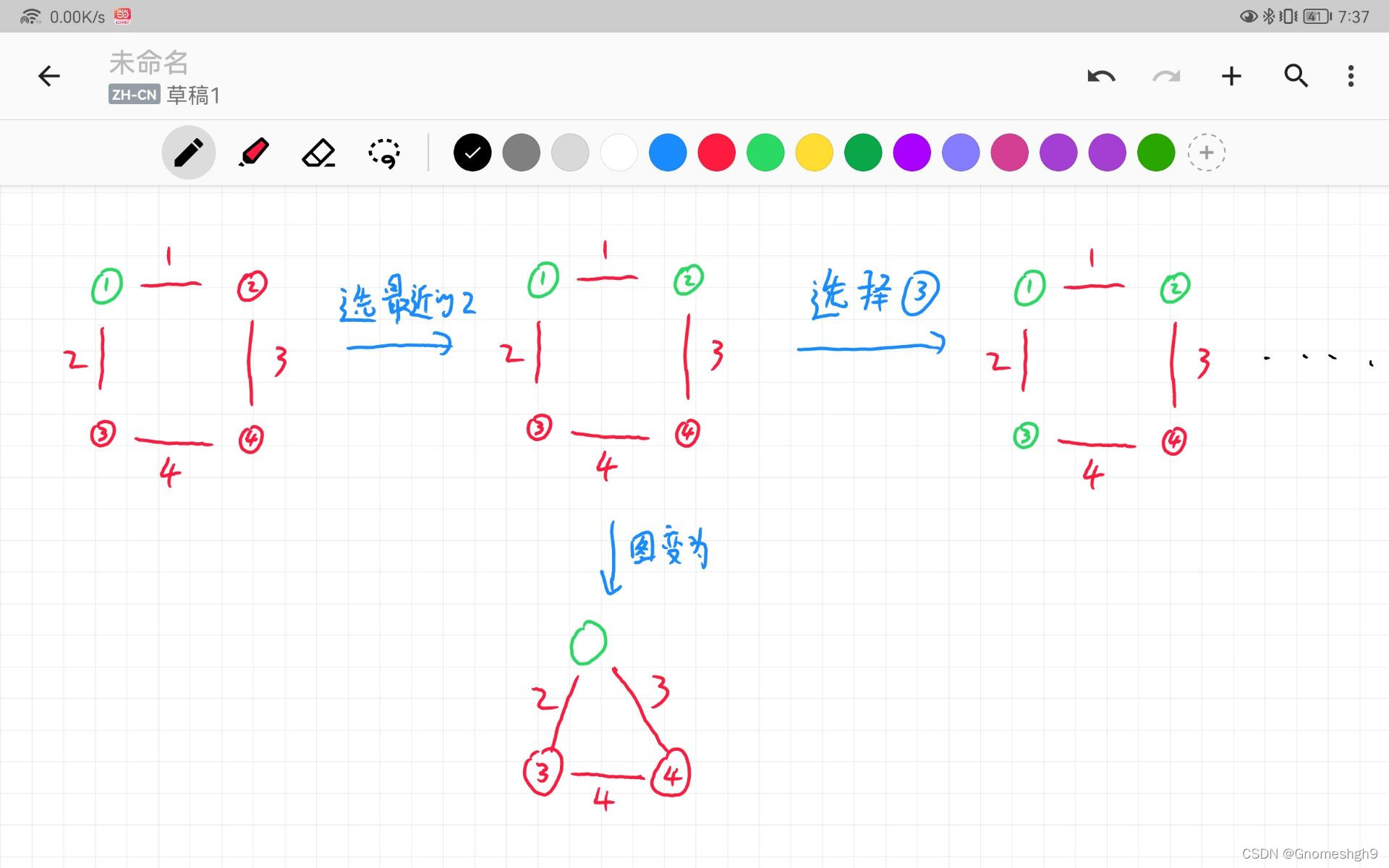This screenshot has width=1389, height=868.
Task: Tap the Wi-Fi status icon
Action: 30,16
